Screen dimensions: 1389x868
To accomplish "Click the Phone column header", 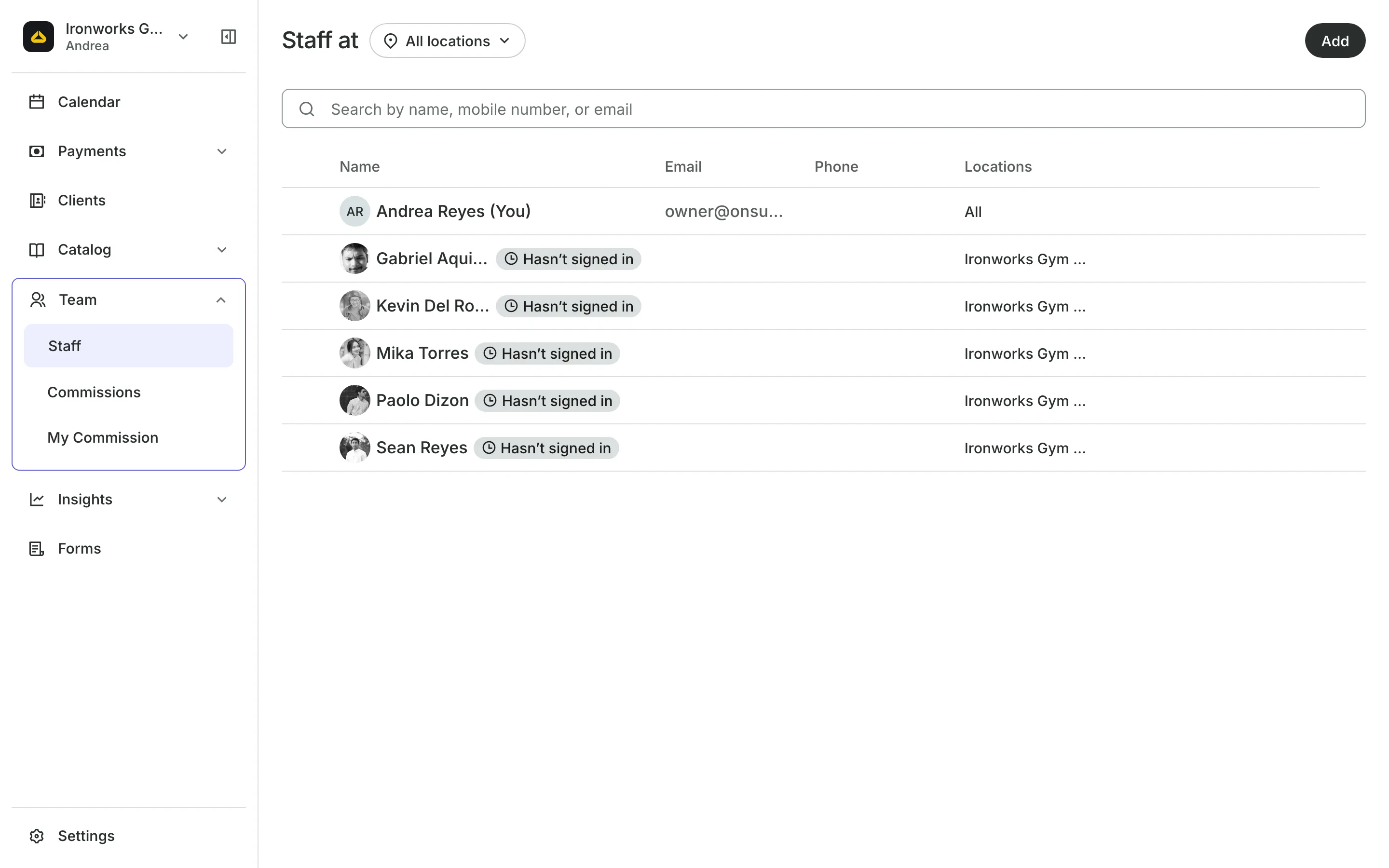I will (x=836, y=166).
